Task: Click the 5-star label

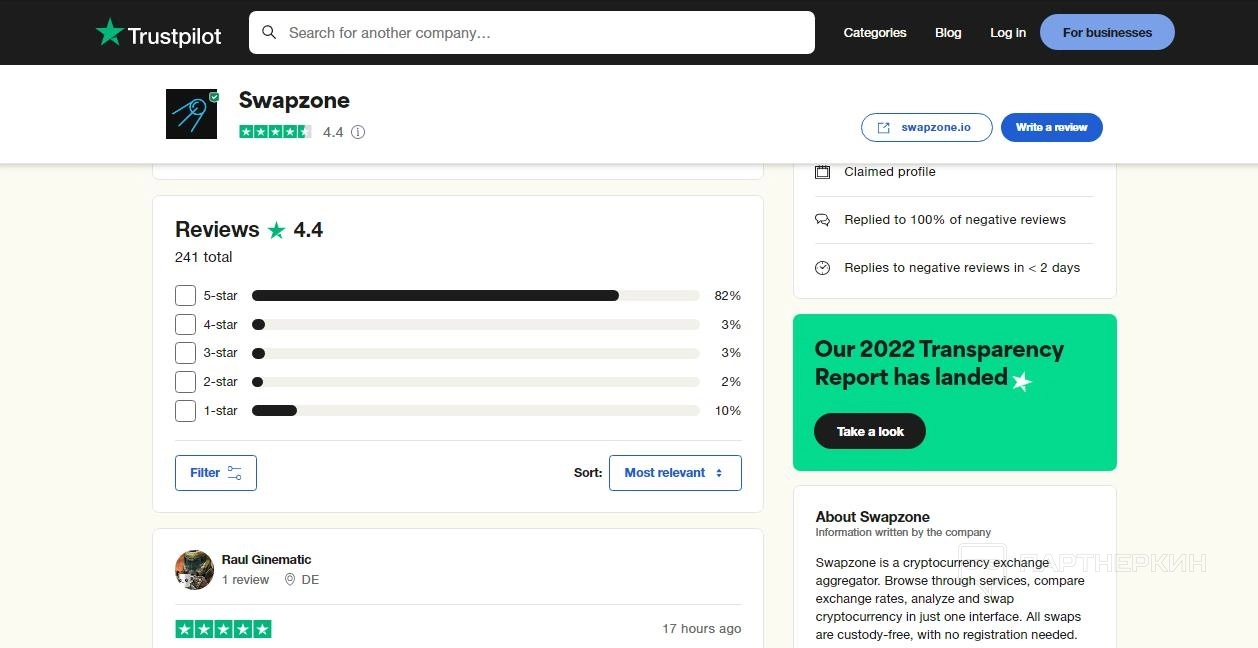Action: point(220,296)
